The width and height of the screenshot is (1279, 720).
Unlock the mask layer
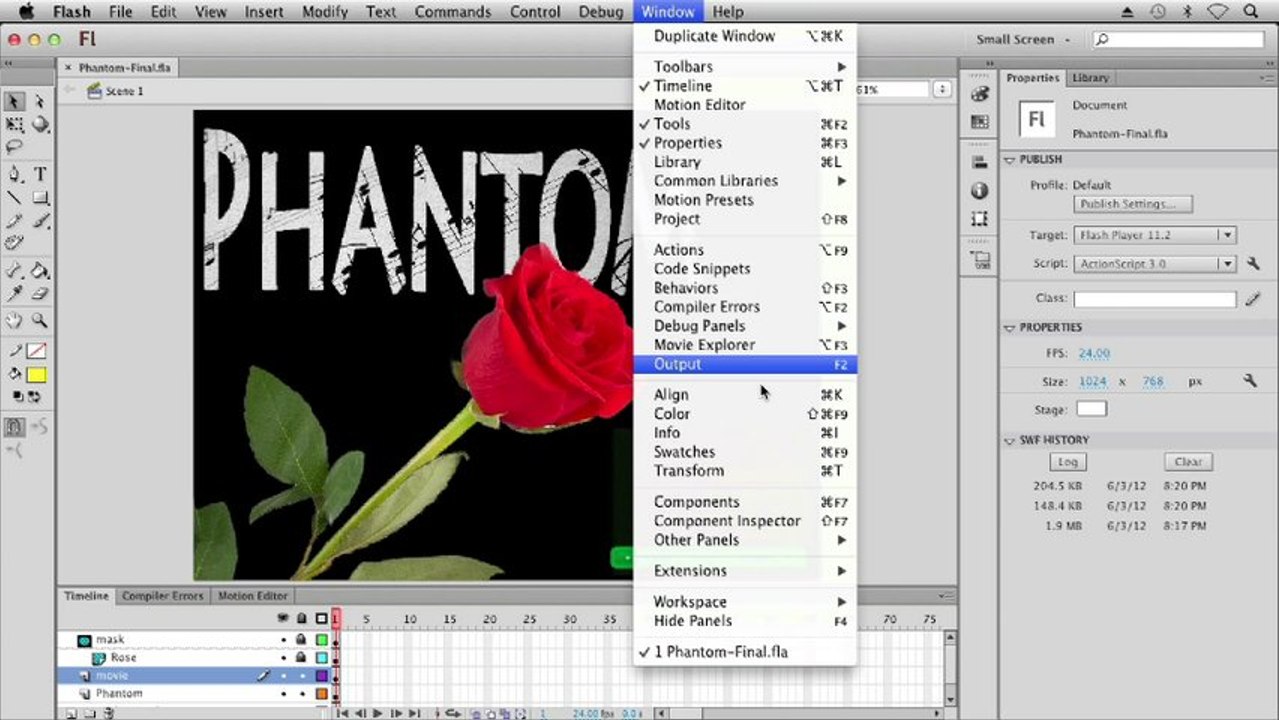301,639
